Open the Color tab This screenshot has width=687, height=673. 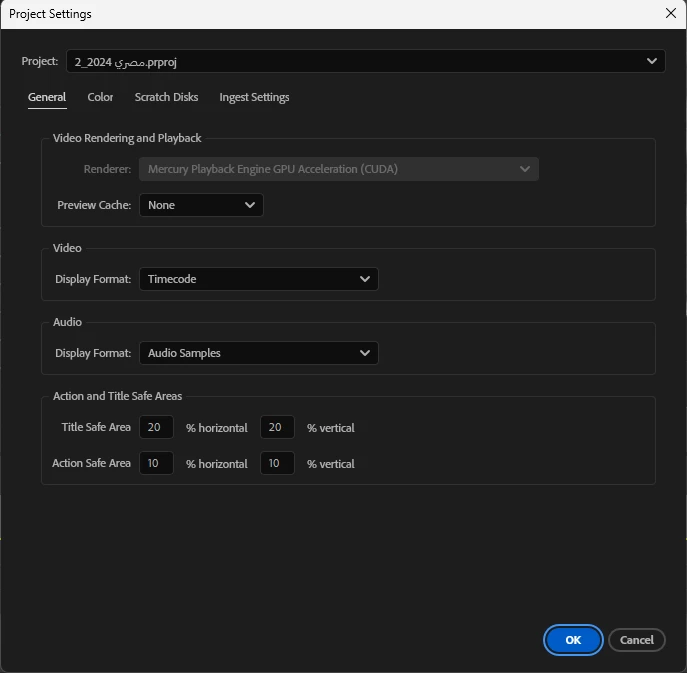(x=100, y=97)
